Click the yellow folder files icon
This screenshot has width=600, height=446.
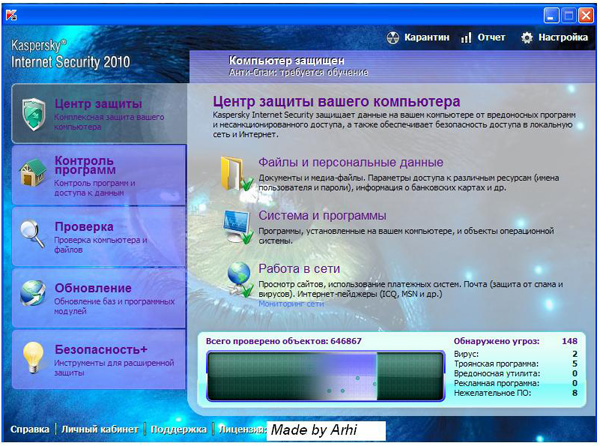click(236, 174)
